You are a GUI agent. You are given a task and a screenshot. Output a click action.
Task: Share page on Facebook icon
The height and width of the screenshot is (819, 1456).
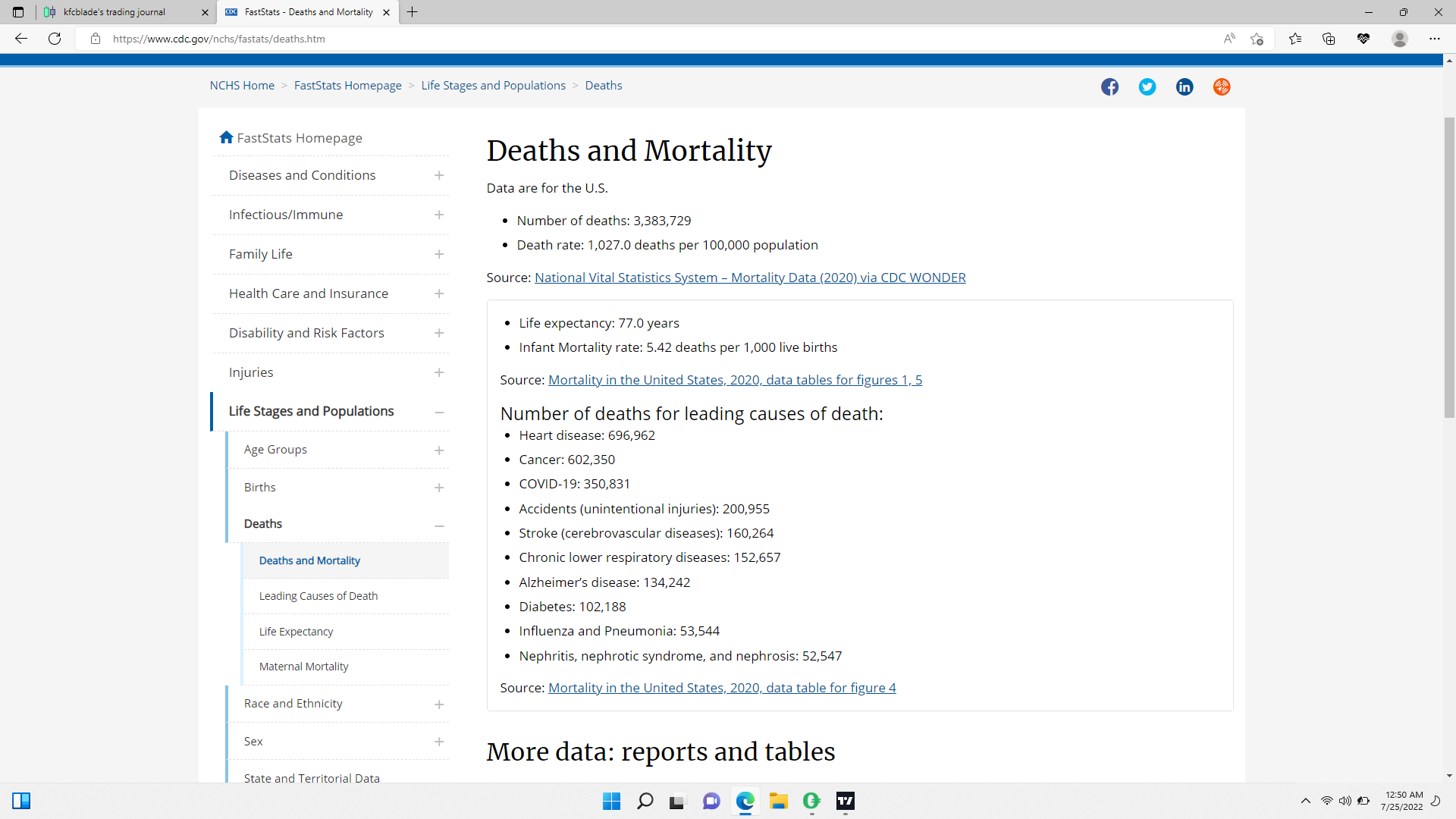(1109, 86)
